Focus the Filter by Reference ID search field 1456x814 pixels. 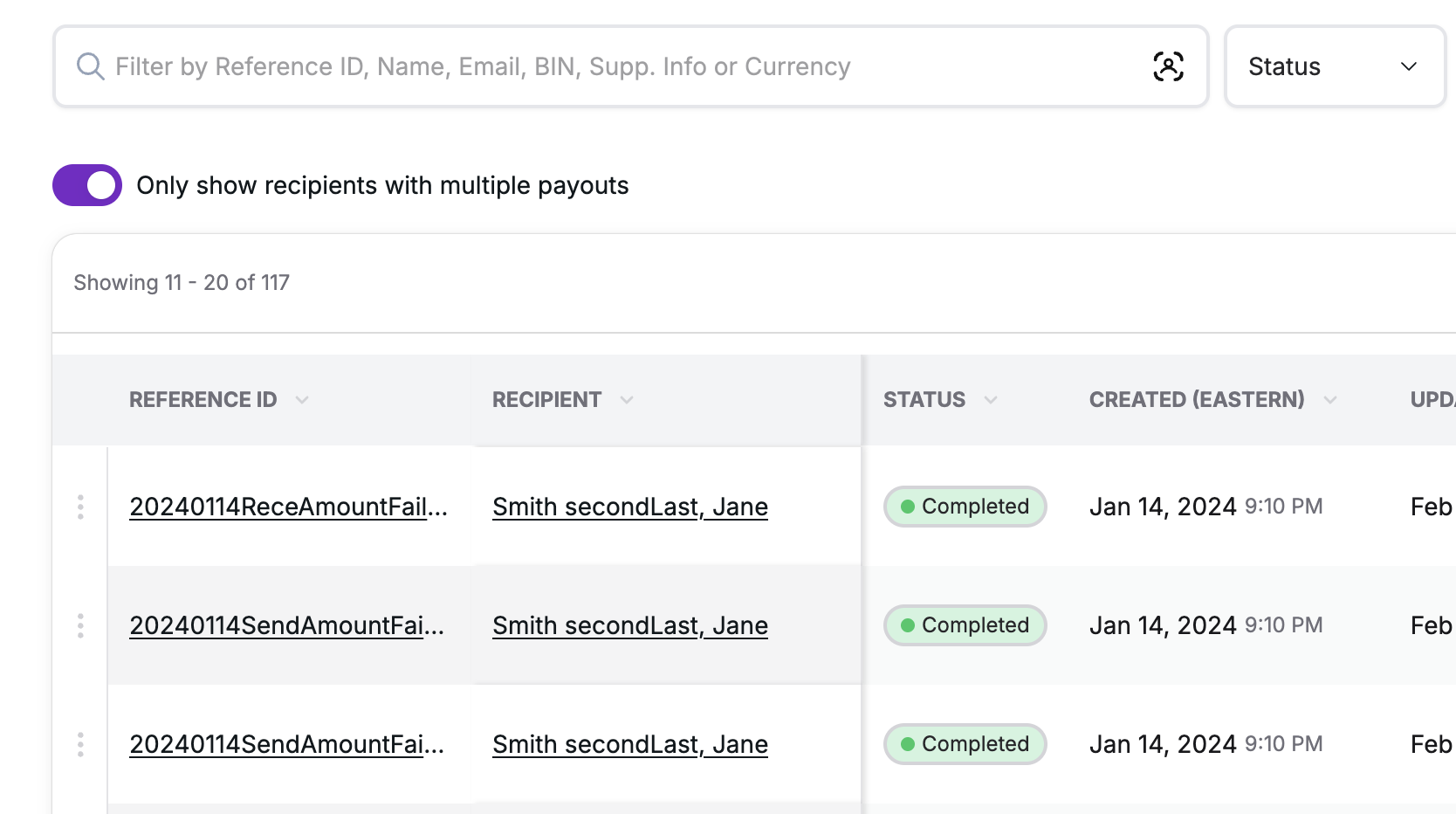(611, 66)
